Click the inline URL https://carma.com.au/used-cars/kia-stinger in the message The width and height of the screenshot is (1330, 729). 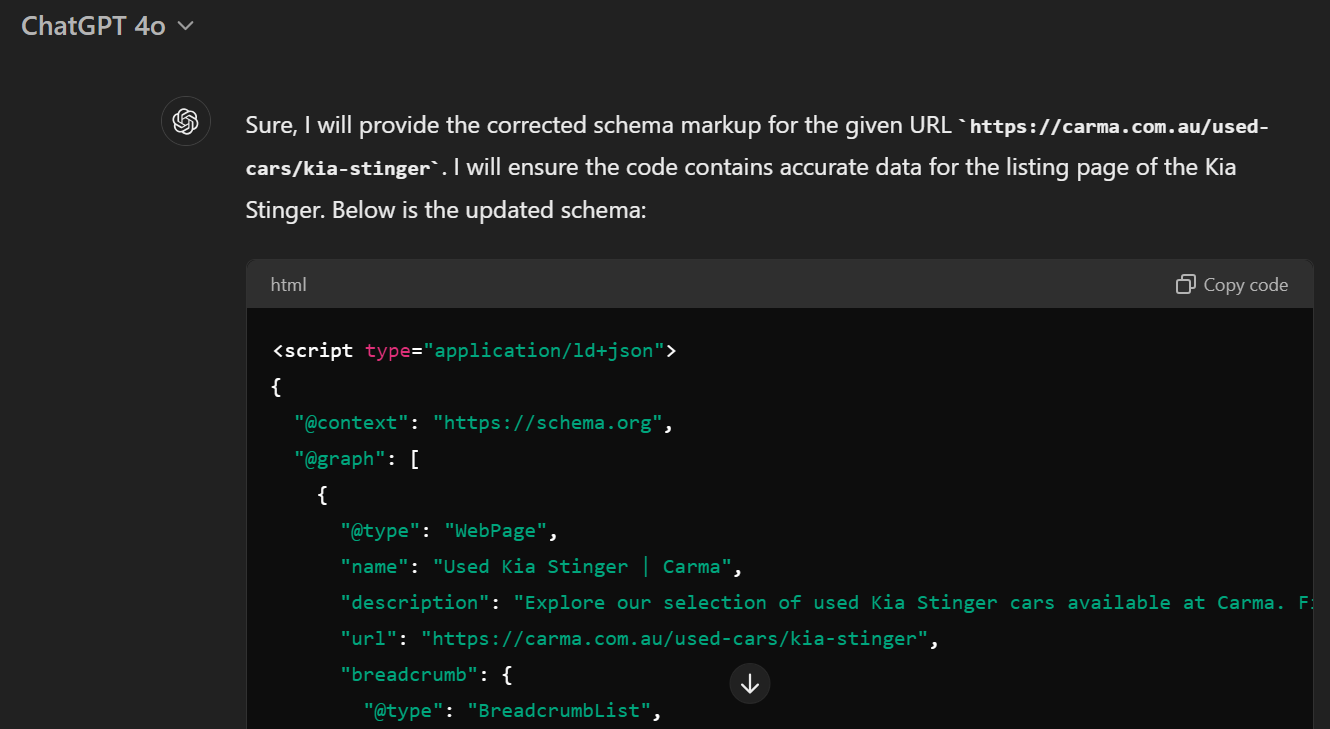tap(757, 147)
